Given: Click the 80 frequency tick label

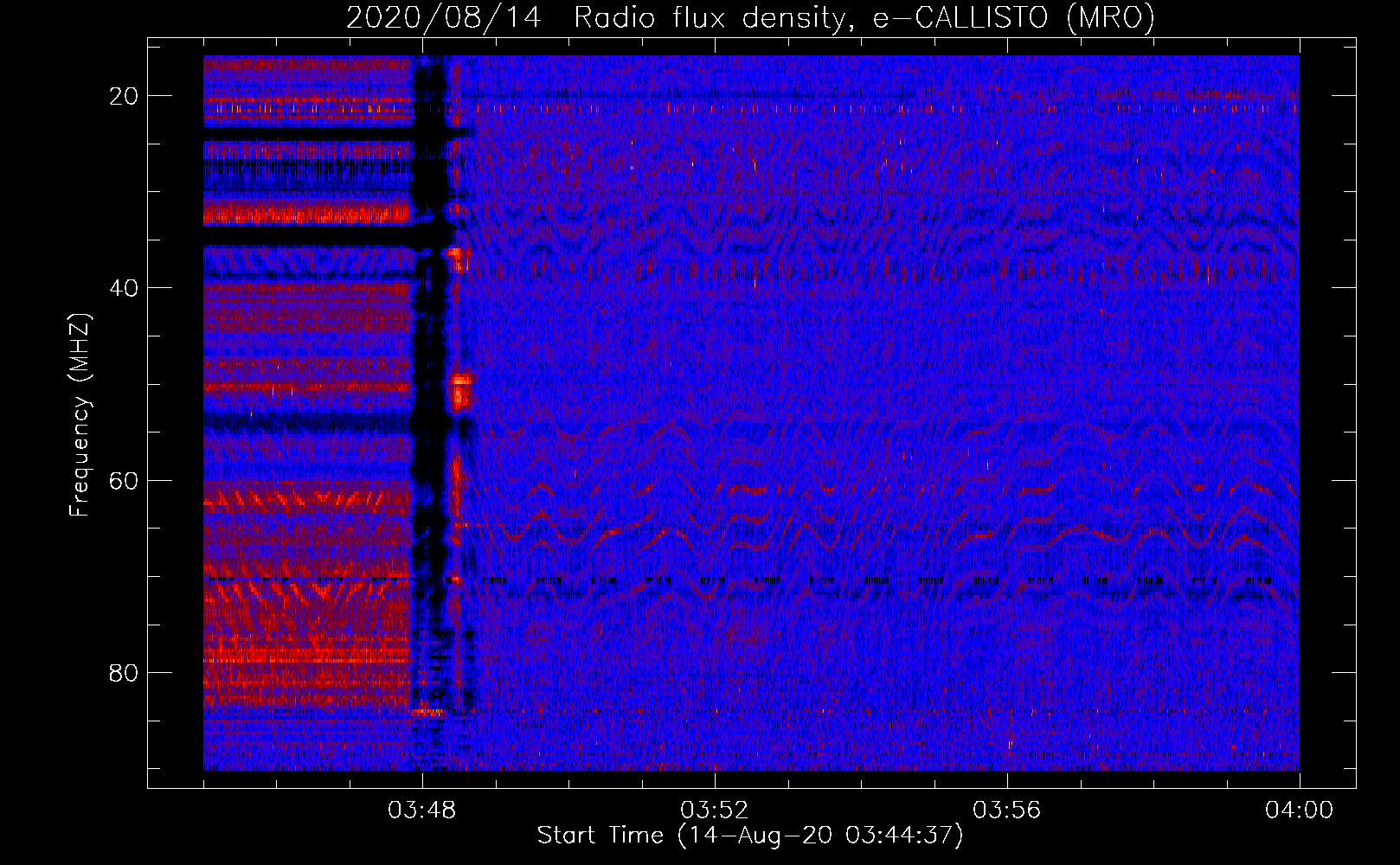Looking at the screenshot, I should click(x=125, y=672).
